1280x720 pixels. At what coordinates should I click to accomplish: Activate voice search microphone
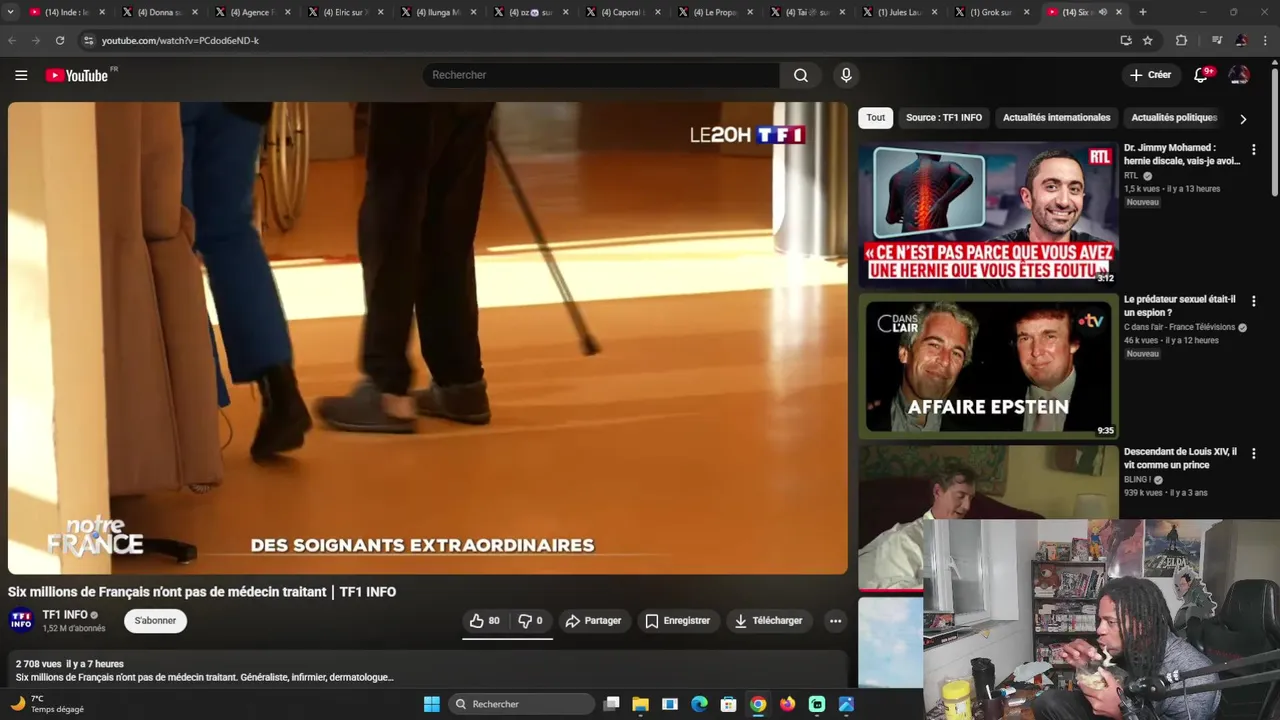click(x=846, y=75)
